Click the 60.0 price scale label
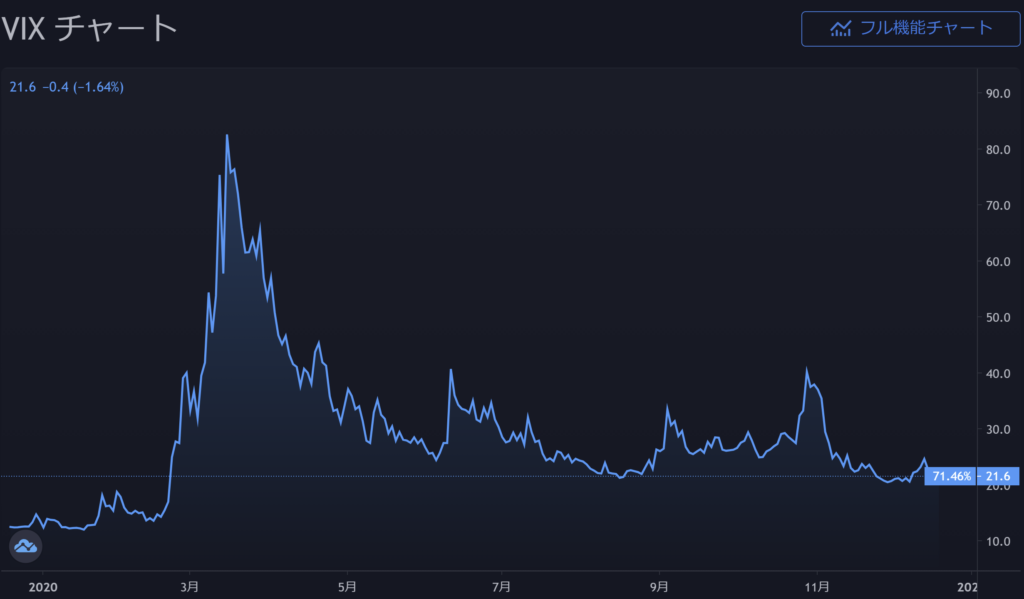The image size is (1024, 599). tap(1000, 262)
